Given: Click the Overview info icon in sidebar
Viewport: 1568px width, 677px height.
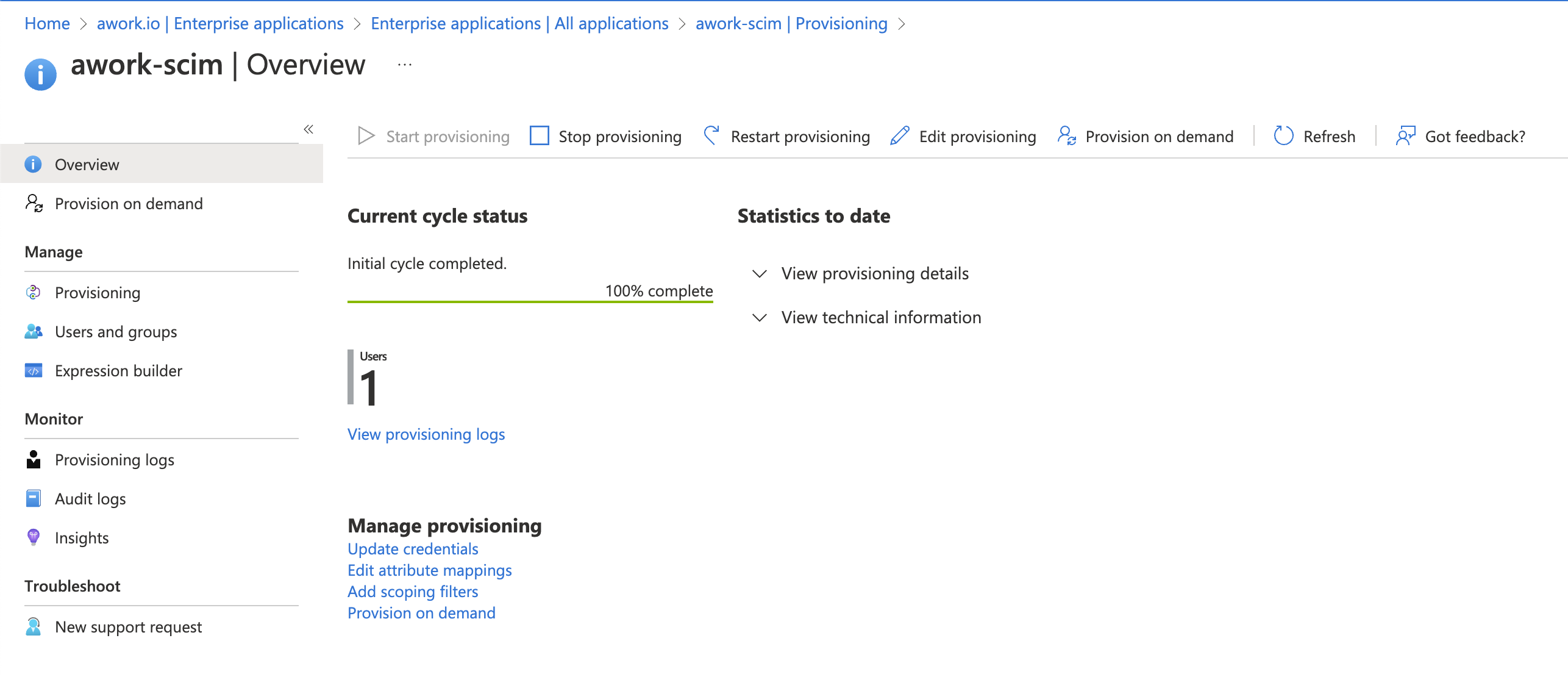Looking at the screenshot, I should point(33,164).
